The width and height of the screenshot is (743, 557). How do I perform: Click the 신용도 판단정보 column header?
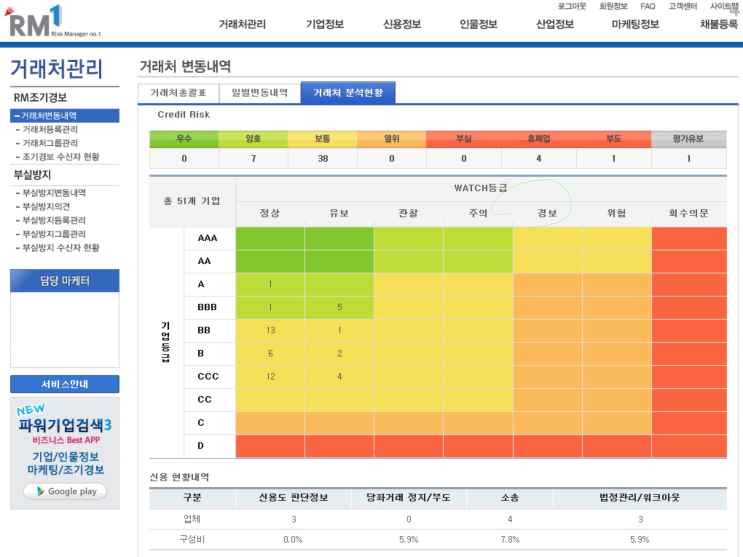pyautogui.click(x=293, y=498)
